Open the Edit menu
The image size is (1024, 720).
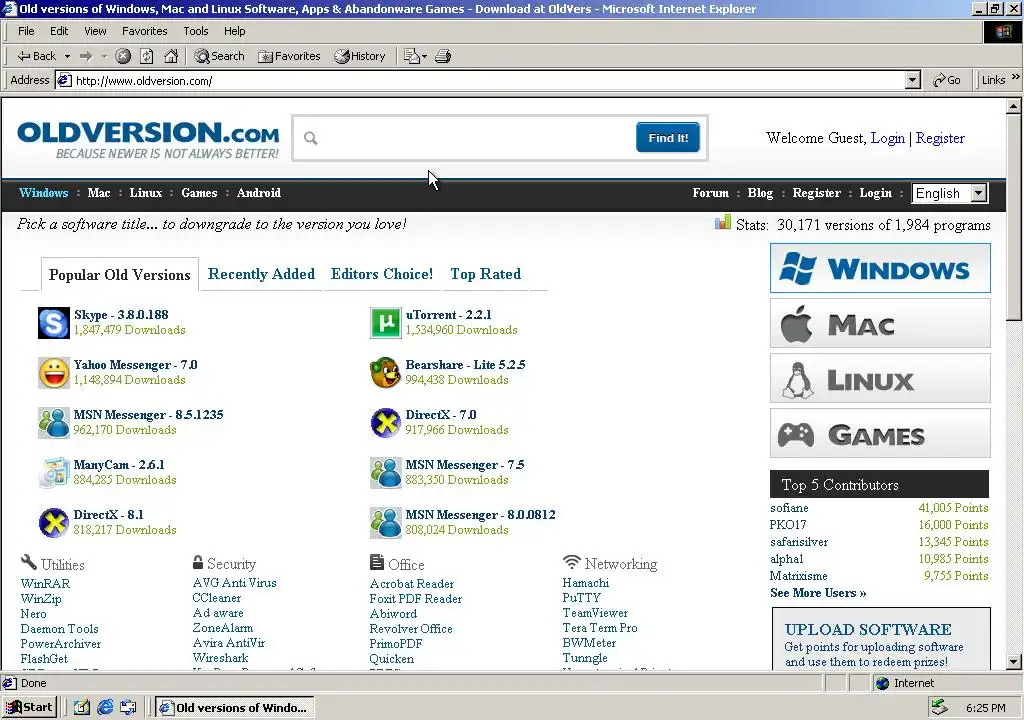pos(59,31)
